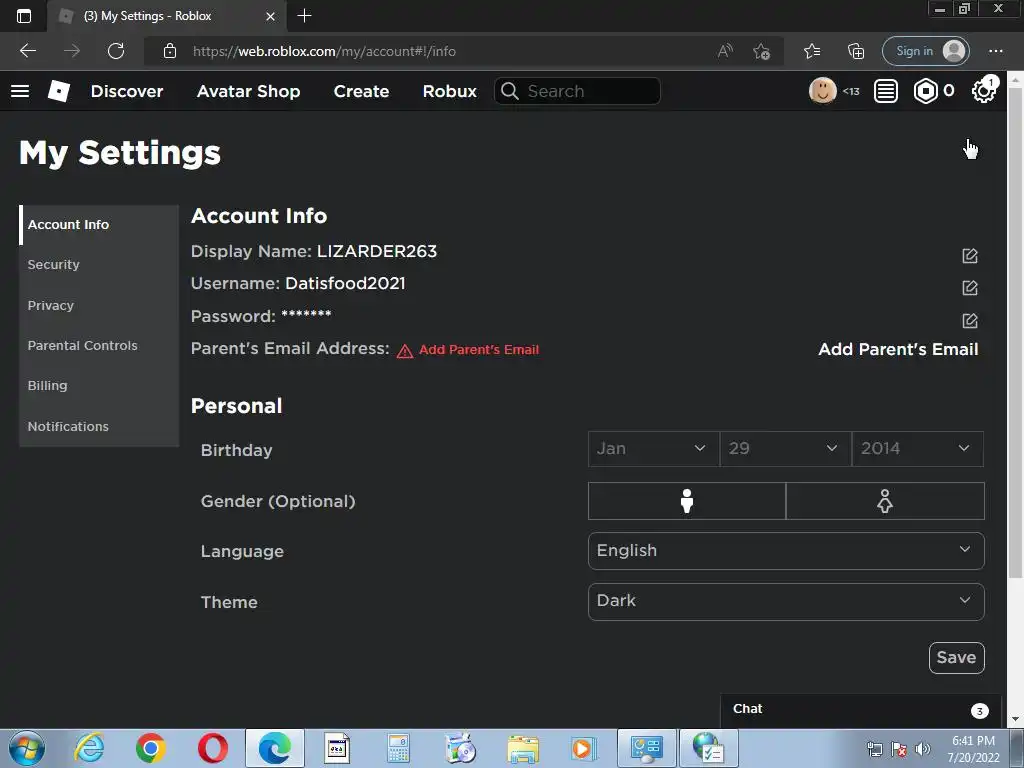1024x768 pixels.
Task: Go to Avatar Shop
Action: (248, 91)
